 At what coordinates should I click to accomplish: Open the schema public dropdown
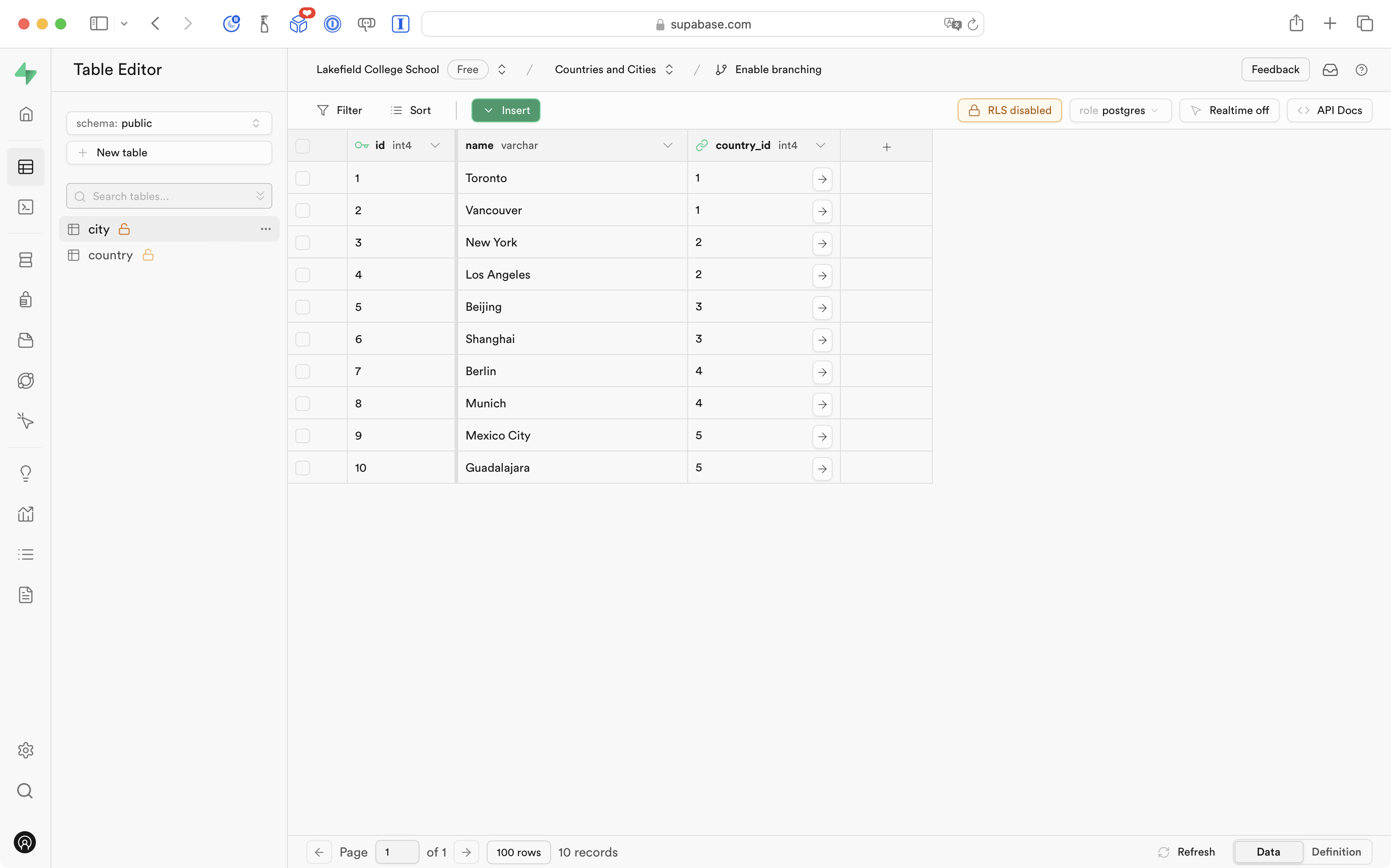[x=169, y=123]
